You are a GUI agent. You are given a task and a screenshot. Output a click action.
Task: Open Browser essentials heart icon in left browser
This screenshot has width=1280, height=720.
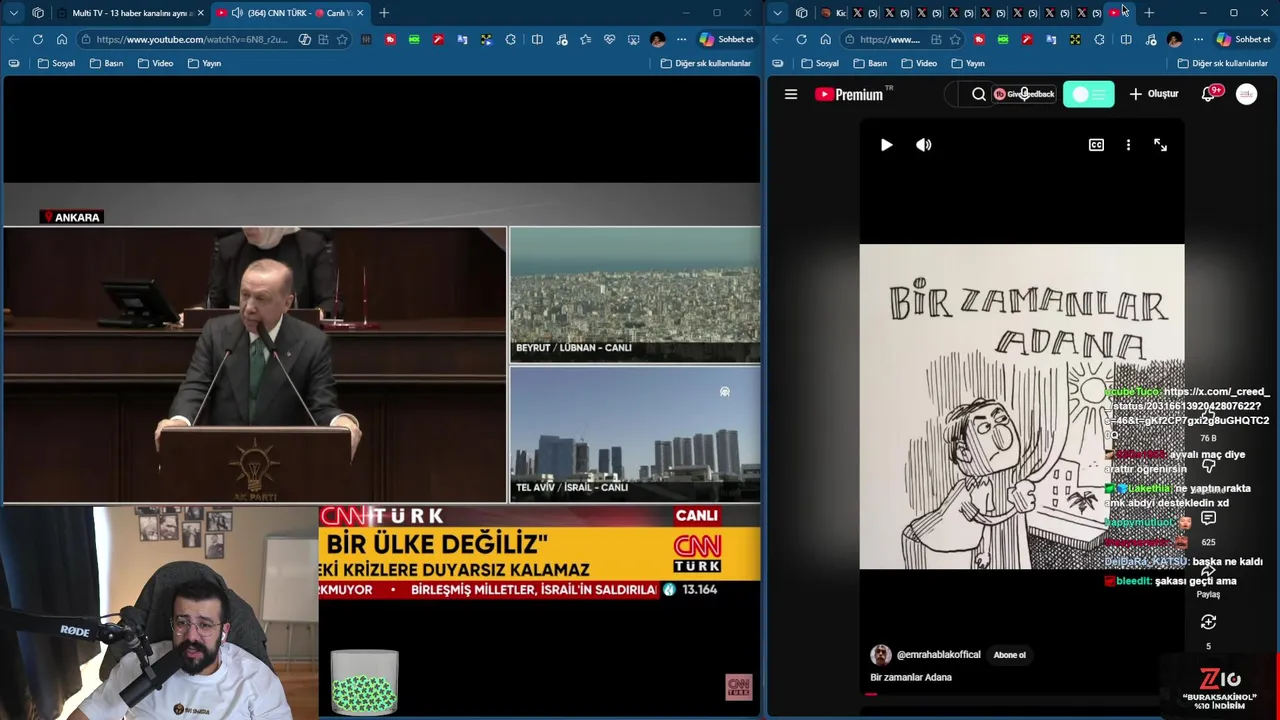tap(609, 39)
